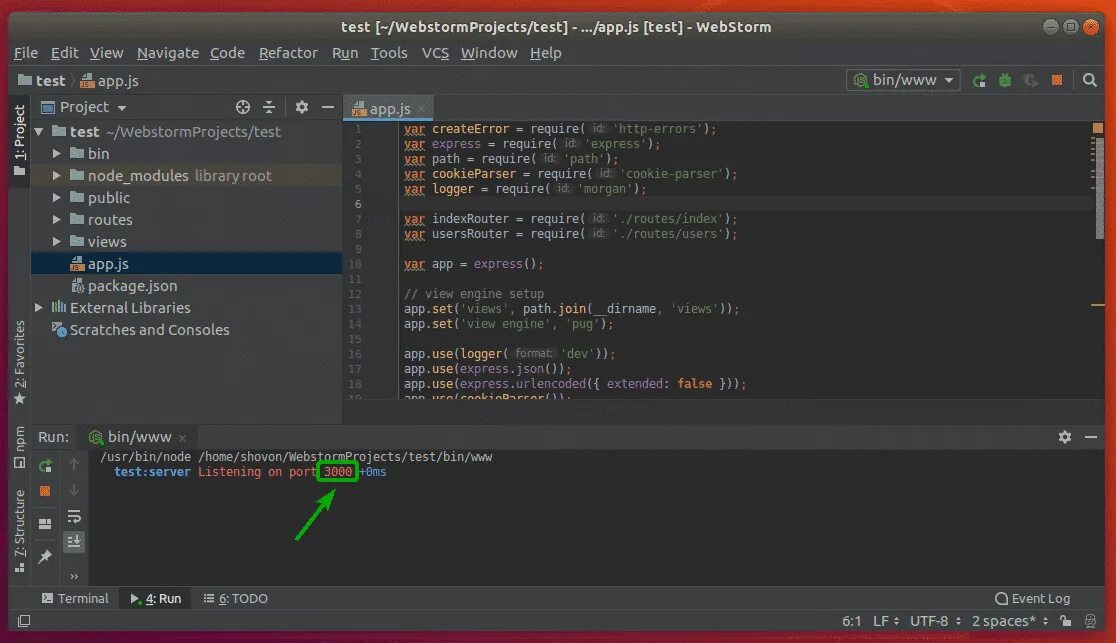Open the Navigate menu
The height and width of the screenshot is (643, 1116).
coord(167,53)
